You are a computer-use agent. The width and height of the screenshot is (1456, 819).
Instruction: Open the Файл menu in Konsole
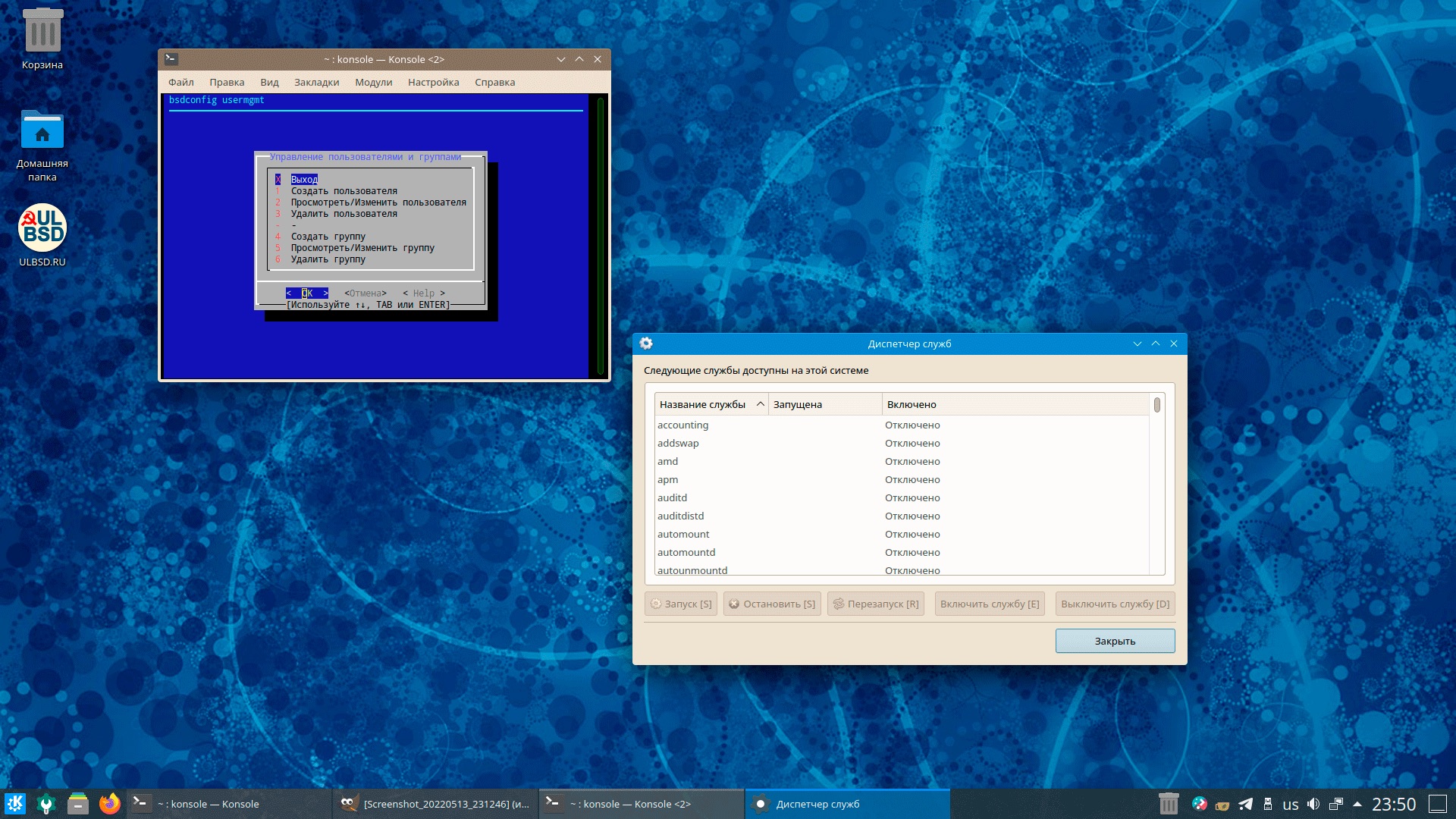pos(180,82)
